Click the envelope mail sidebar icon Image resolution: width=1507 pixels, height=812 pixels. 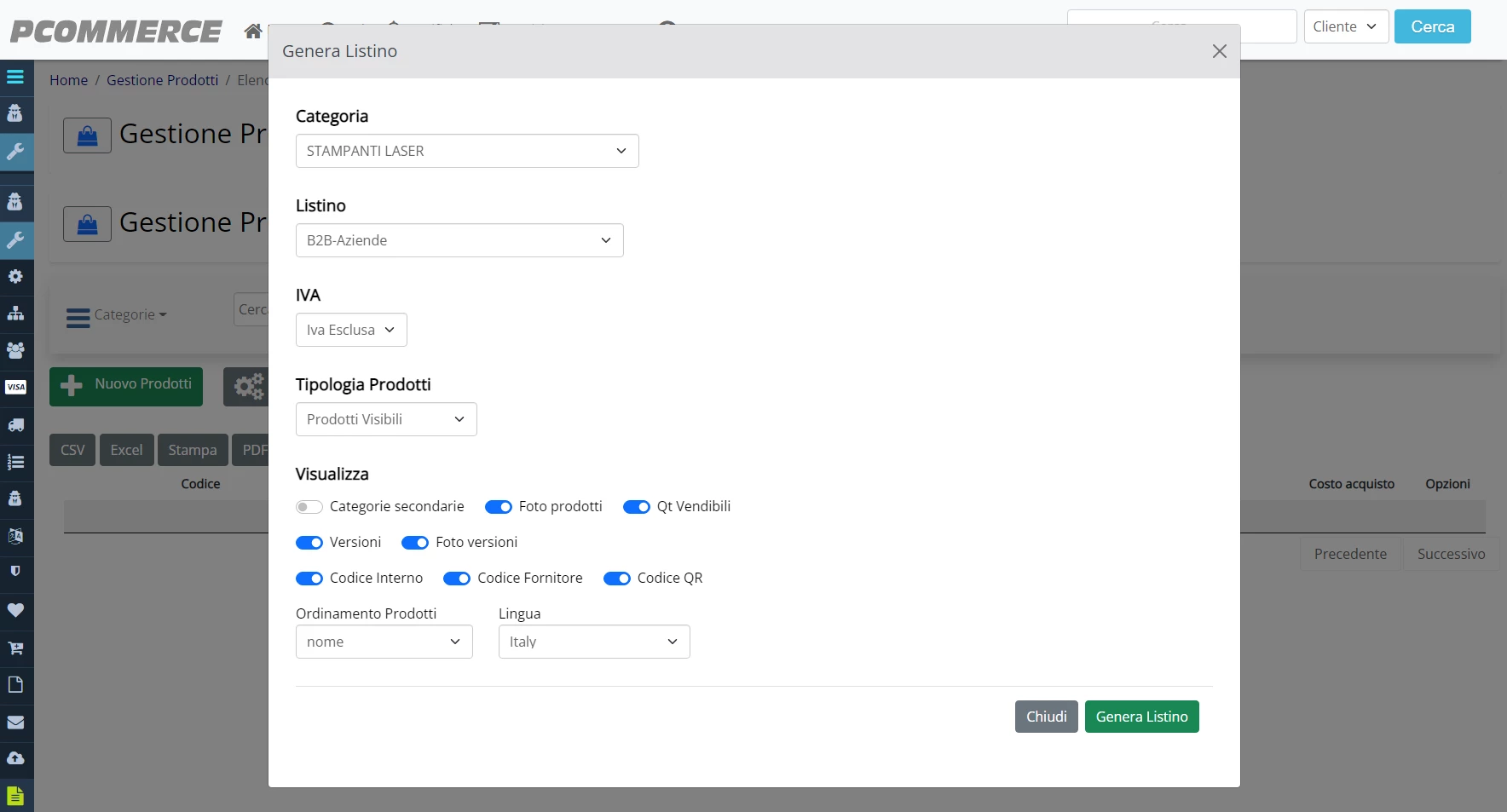pyautogui.click(x=15, y=722)
